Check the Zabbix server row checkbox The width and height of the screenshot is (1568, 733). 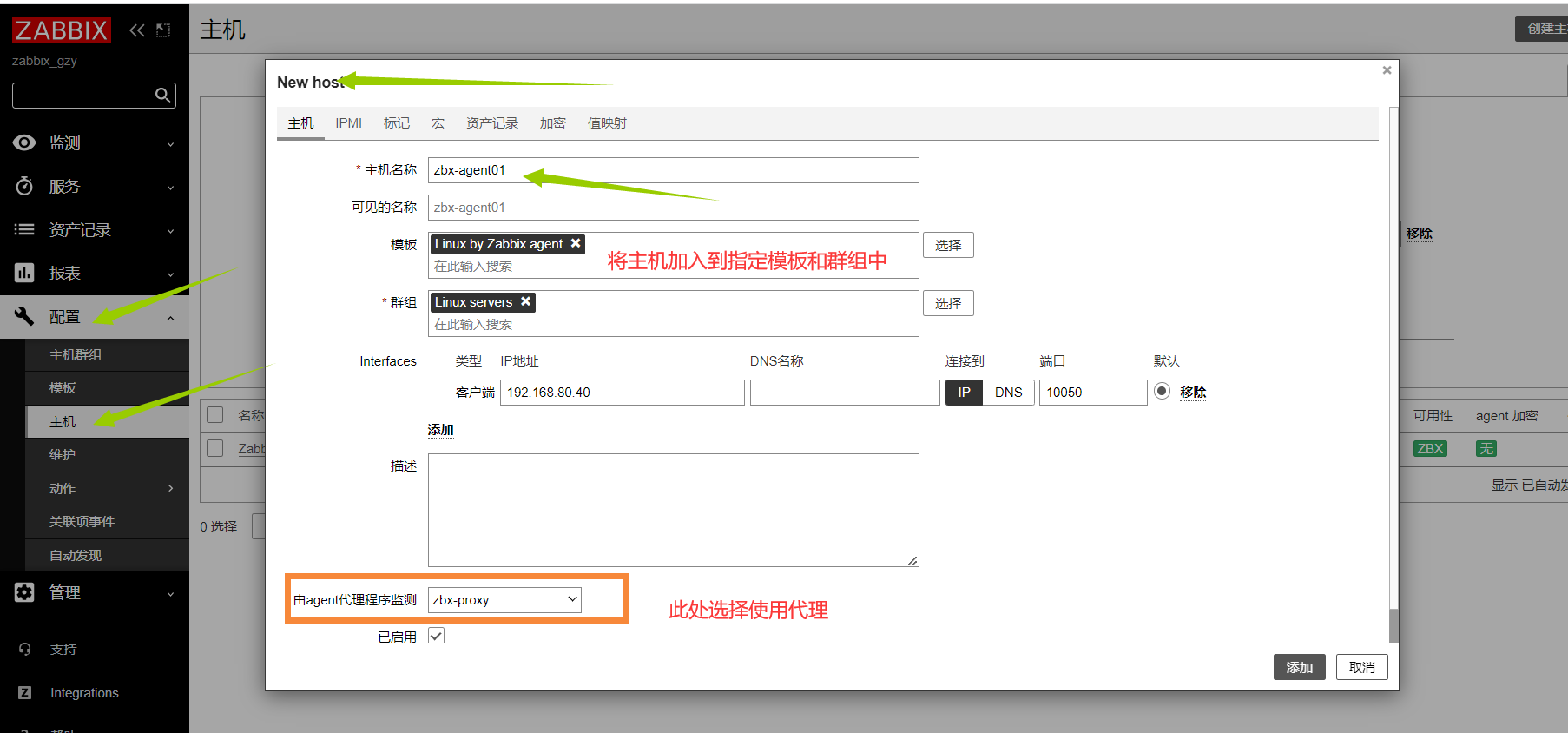pyautogui.click(x=215, y=448)
